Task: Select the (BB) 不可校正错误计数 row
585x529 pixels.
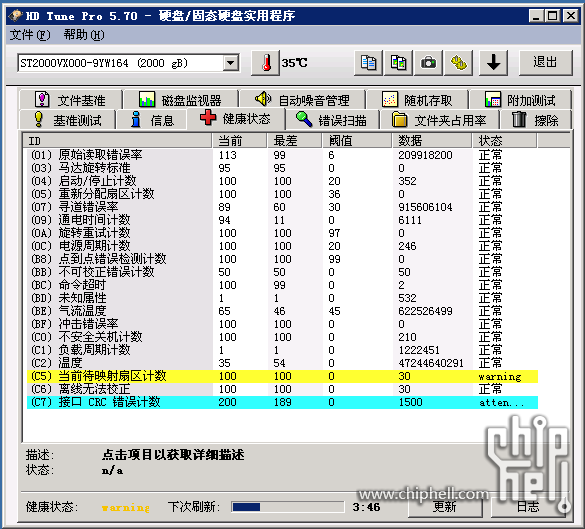Action: tap(282, 272)
